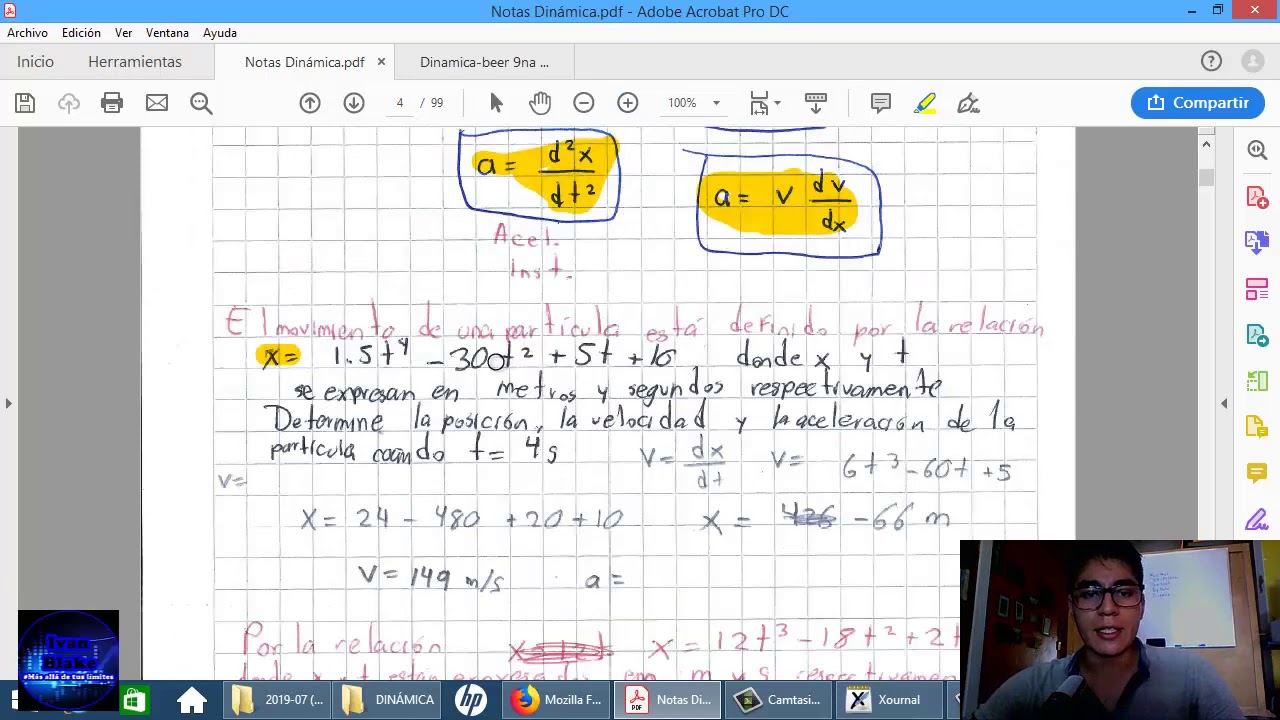Switch to the Herramientas tab
This screenshot has height=720, width=1280.
tap(135, 62)
